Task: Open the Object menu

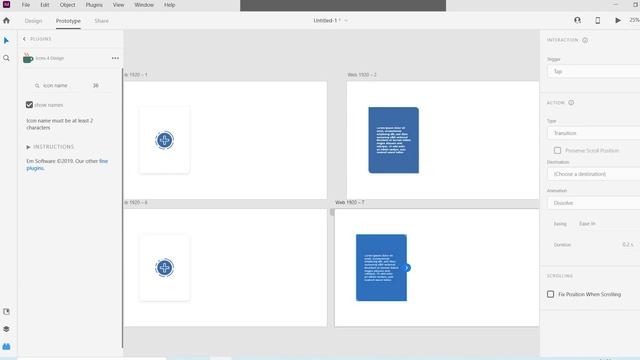Action: click(67, 5)
